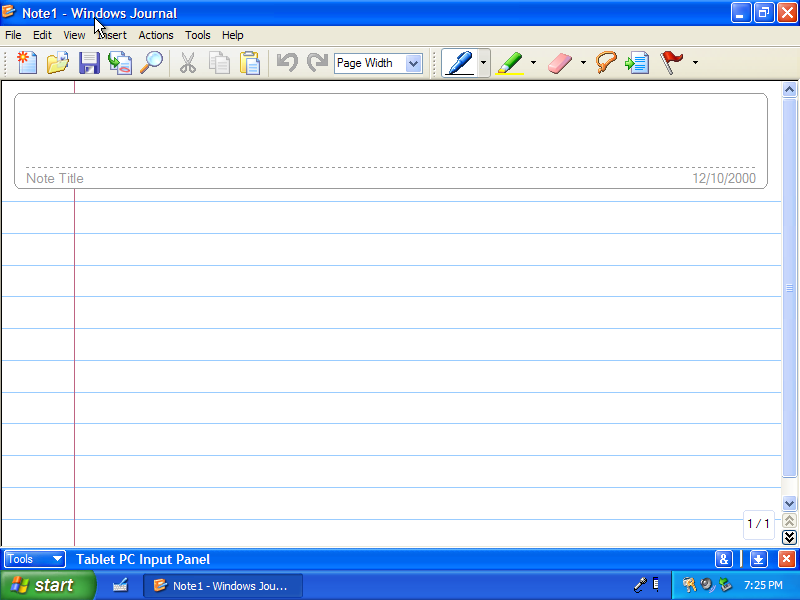Select the Pen tool
The image size is (800, 600).
click(x=458, y=63)
